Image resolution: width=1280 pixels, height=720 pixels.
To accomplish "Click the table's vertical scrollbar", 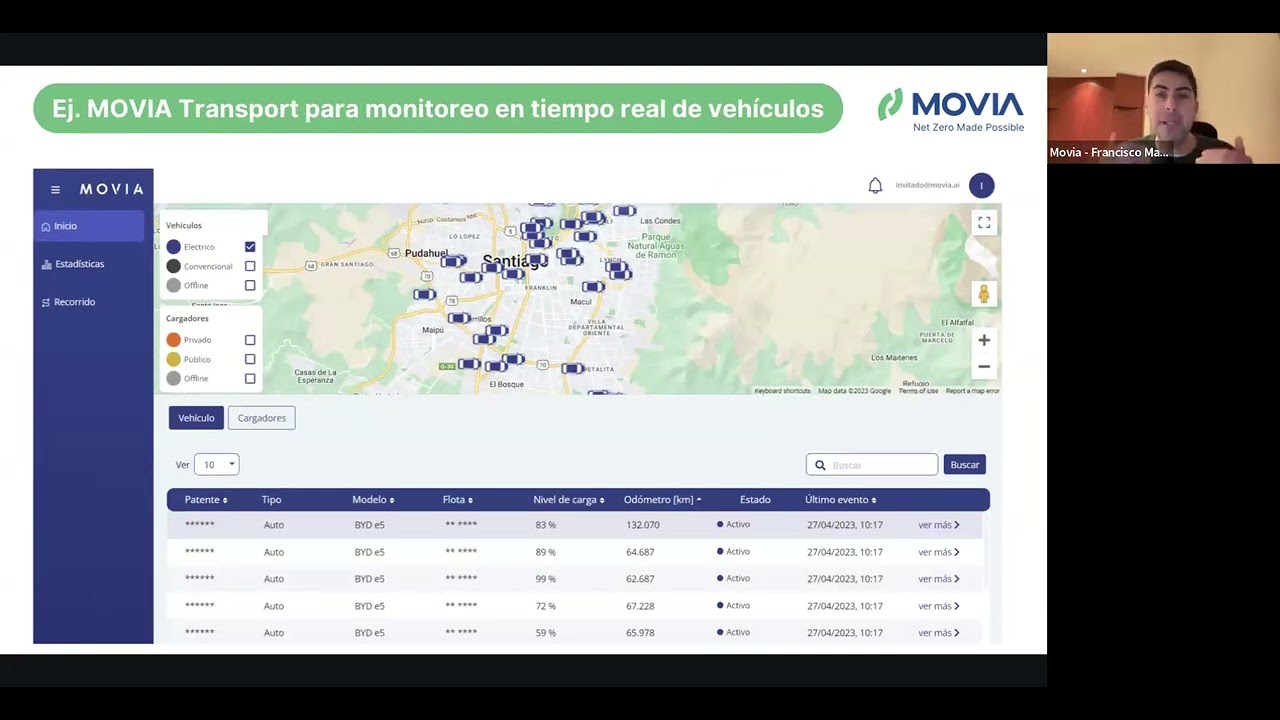I will (985, 550).
